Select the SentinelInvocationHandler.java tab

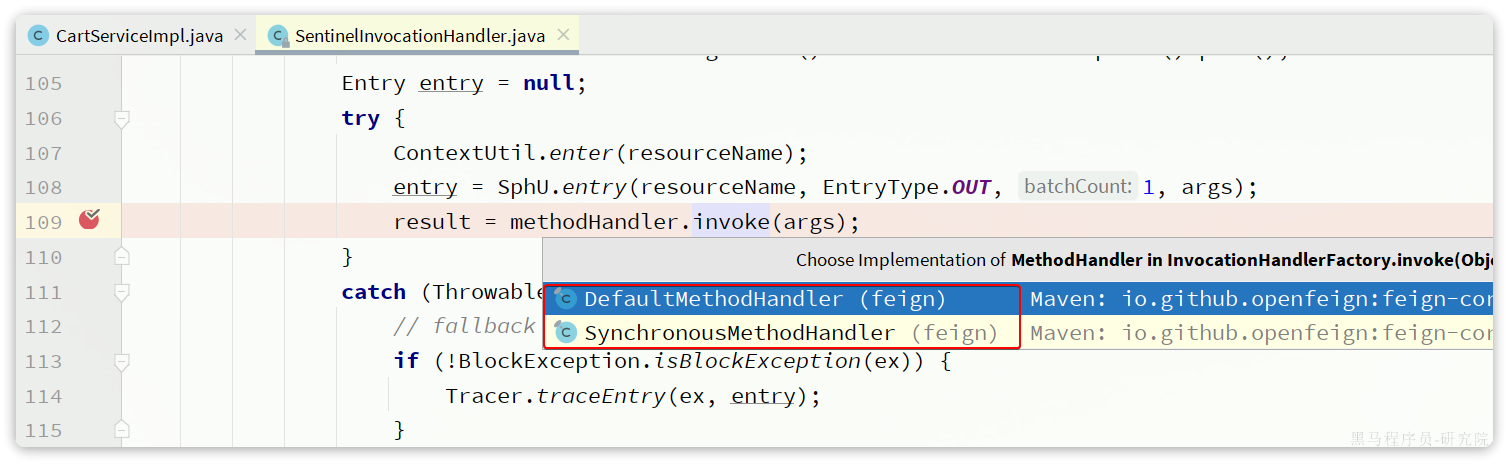[419, 36]
